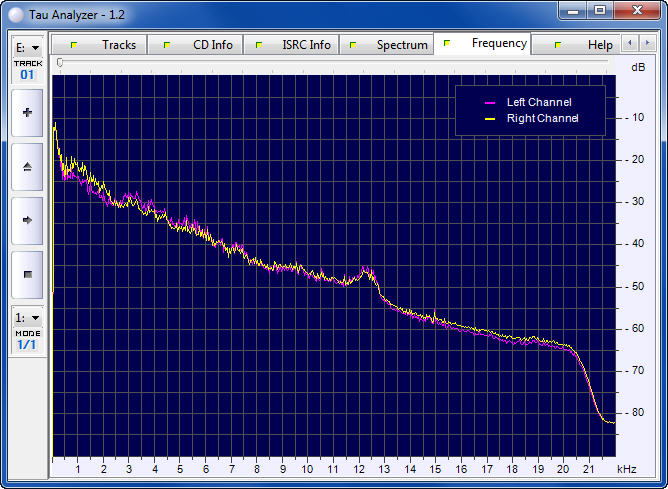The height and width of the screenshot is (489, 668).
Task: Click the track number 01 display
Action: pyautogui.click(x=27, y=75)
